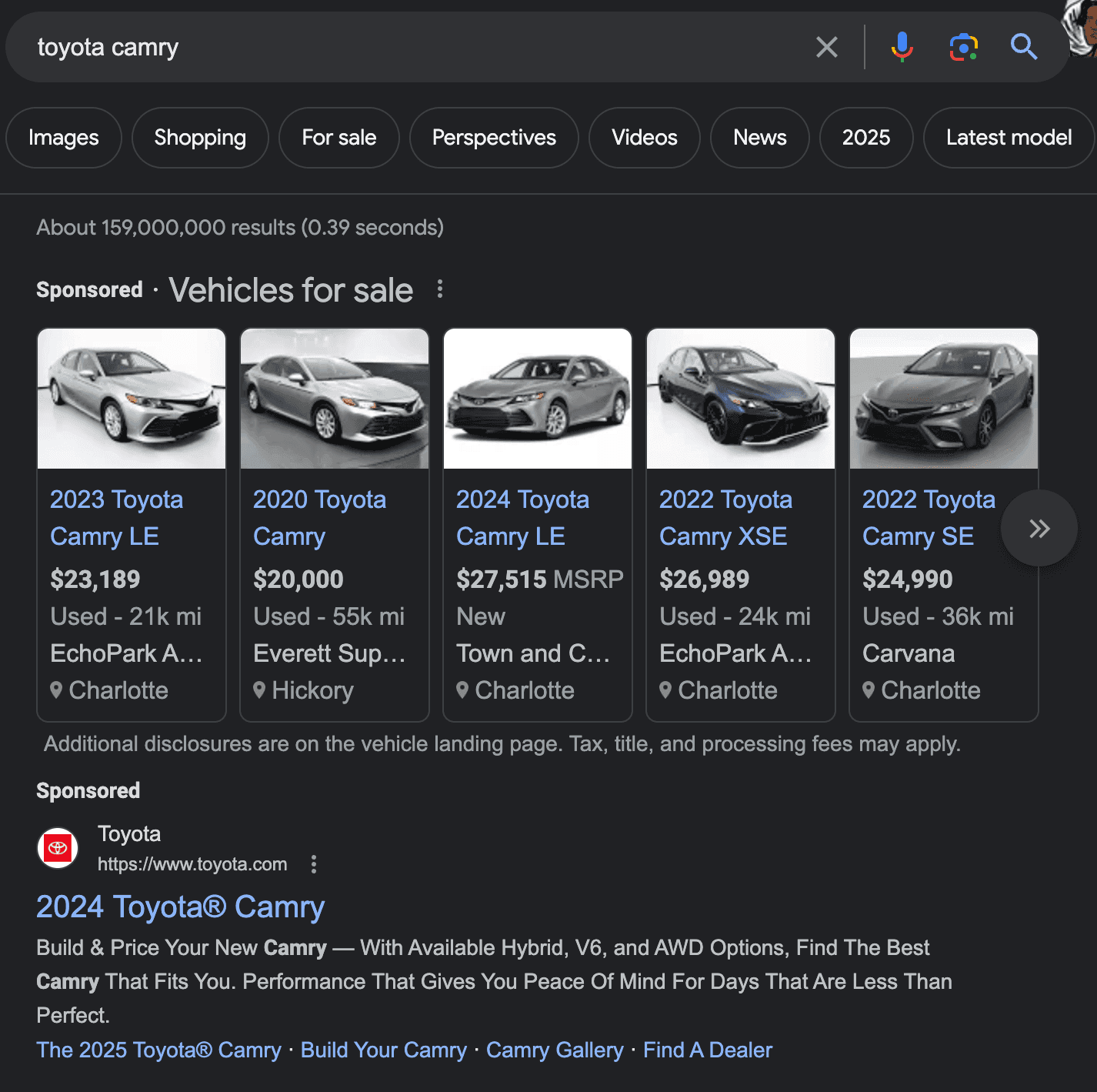Search by image using the Google Lens icon
Viewport: 1097px width, 1092px height.
963,47
